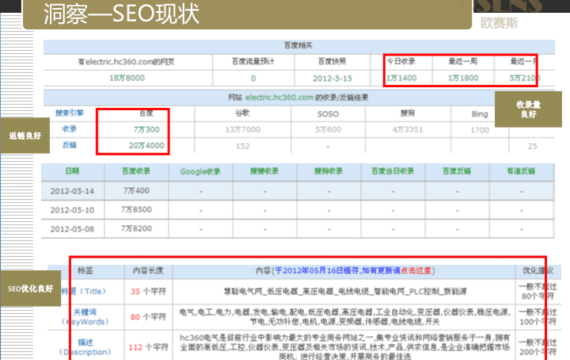Open the 描述 (Description) tag link
This screenshot has width=570, height=360.
tap(85, 347)
